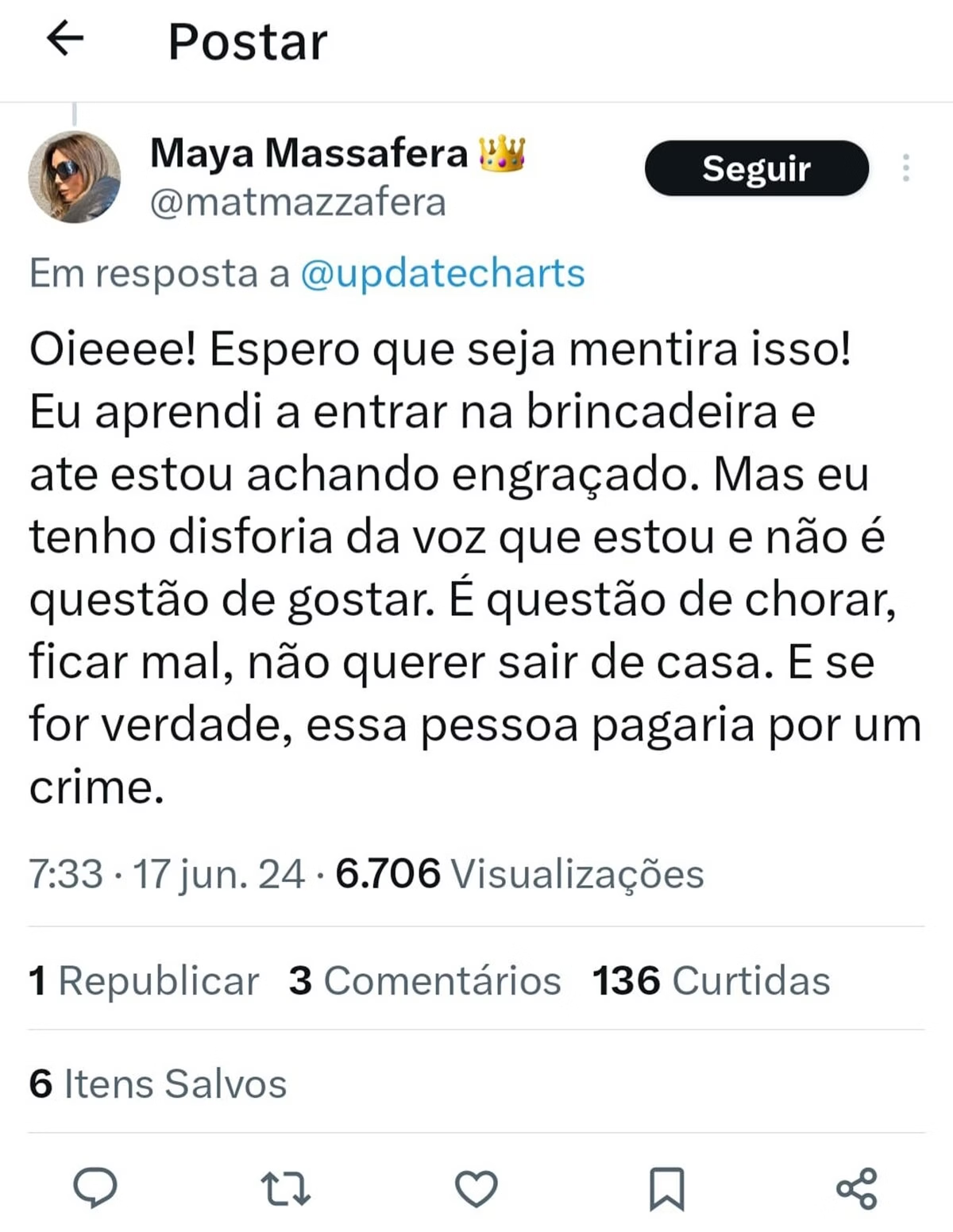Like the post with heart icon
The width and height of the screenshot is (953, 1232).
click(476, 1188)
